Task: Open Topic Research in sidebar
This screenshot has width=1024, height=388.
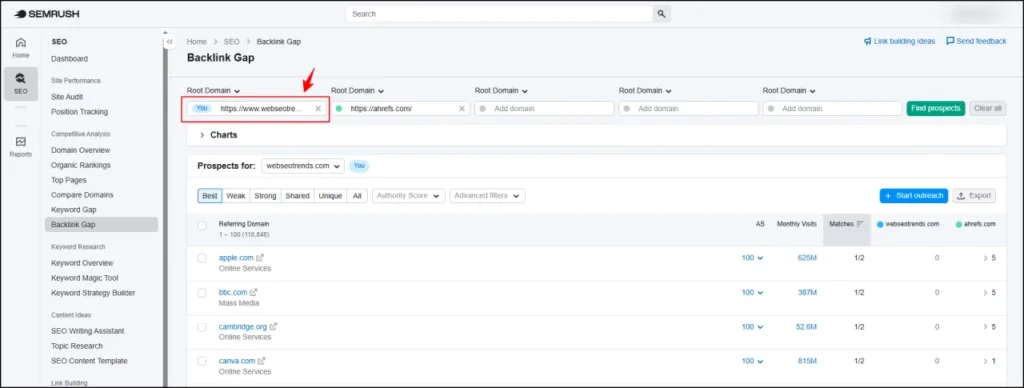Action: click(x=77, y=346)
